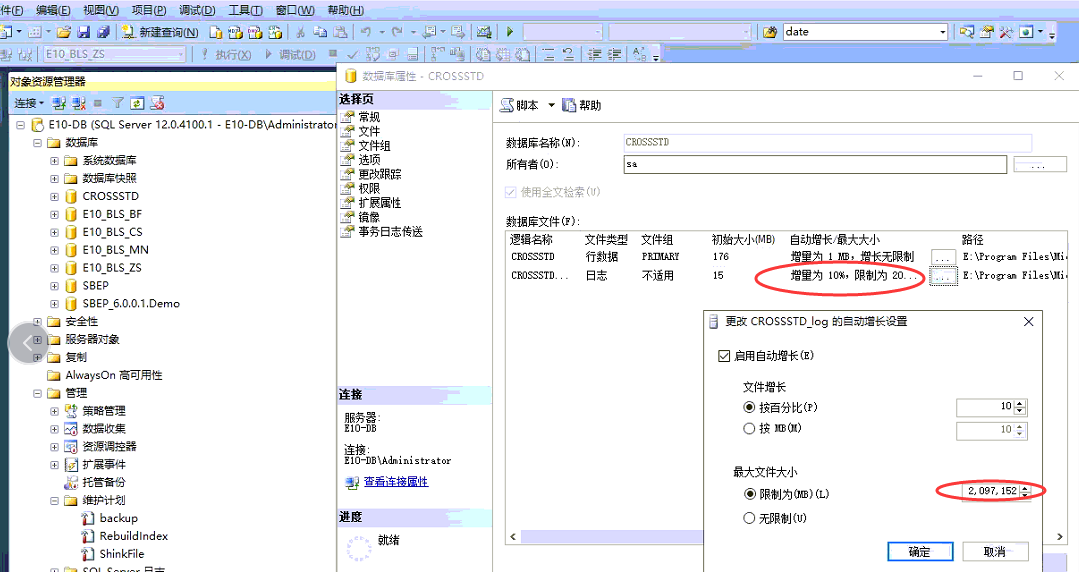The image size is (1079, 572).
Task: Choose the 无限制(U) radio option
Action: (749, 518)
